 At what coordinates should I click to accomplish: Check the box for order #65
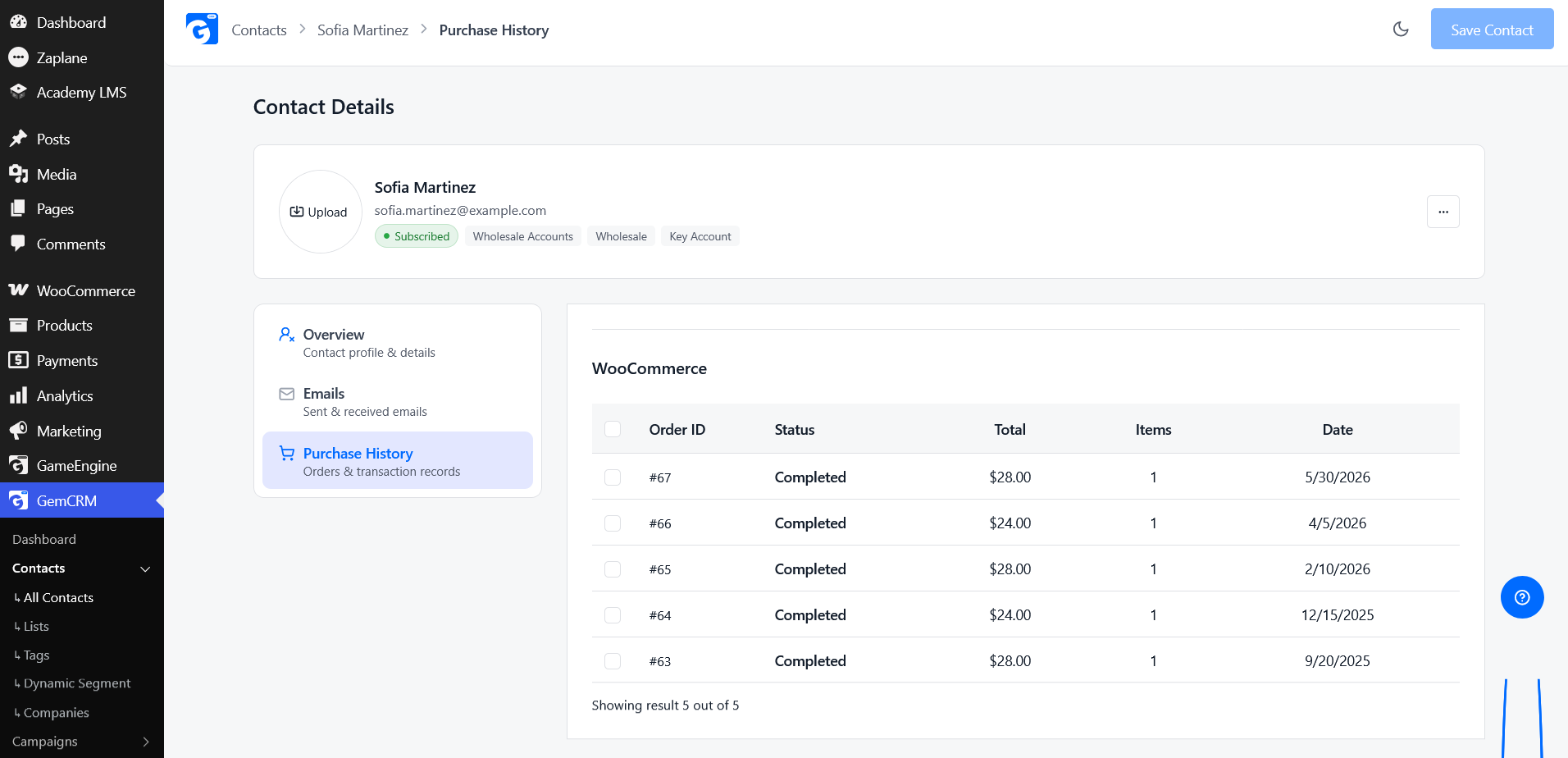pyautogui.click(x=613, y=569)
